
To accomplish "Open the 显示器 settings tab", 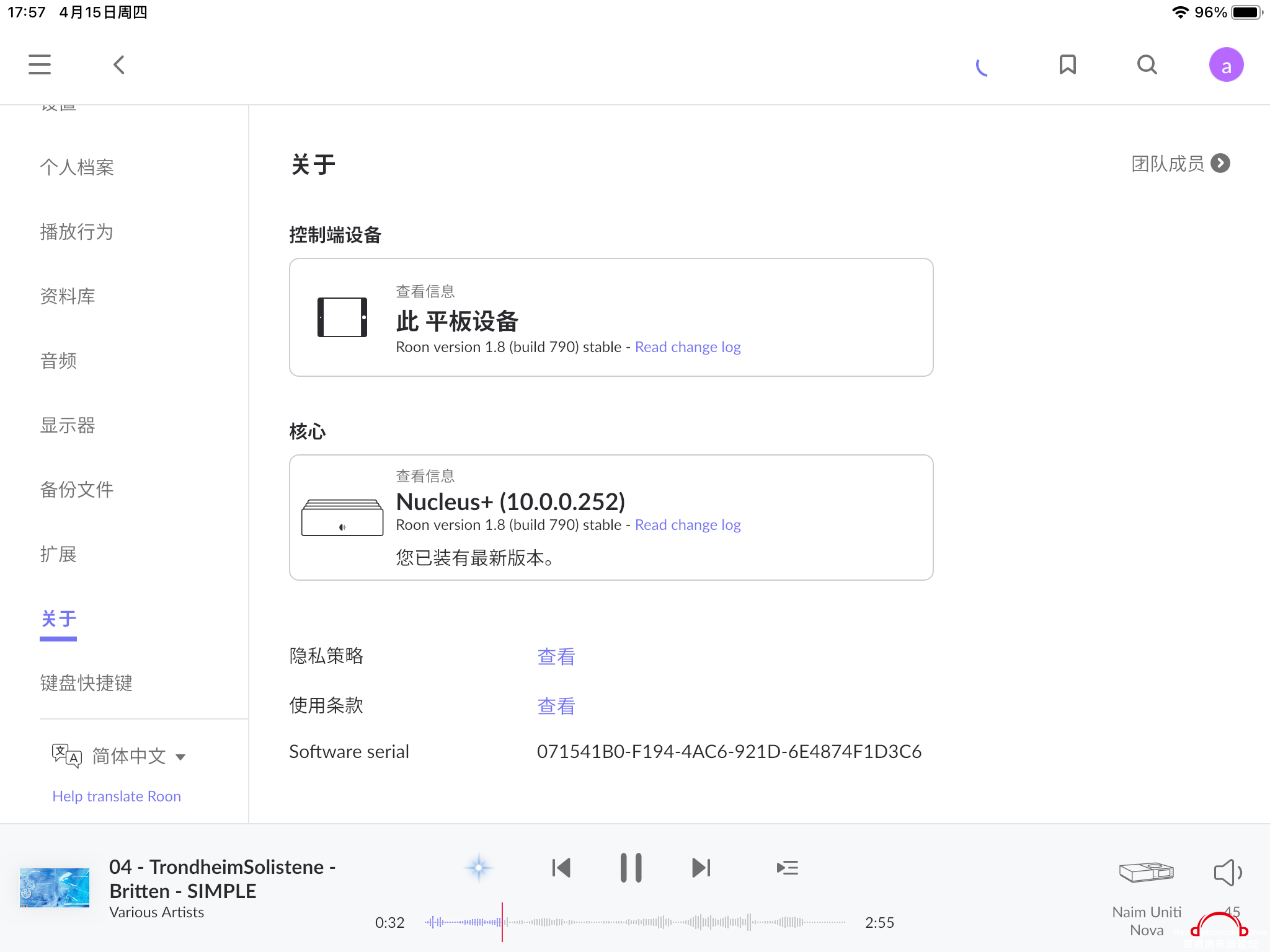I will pos(68,425).
